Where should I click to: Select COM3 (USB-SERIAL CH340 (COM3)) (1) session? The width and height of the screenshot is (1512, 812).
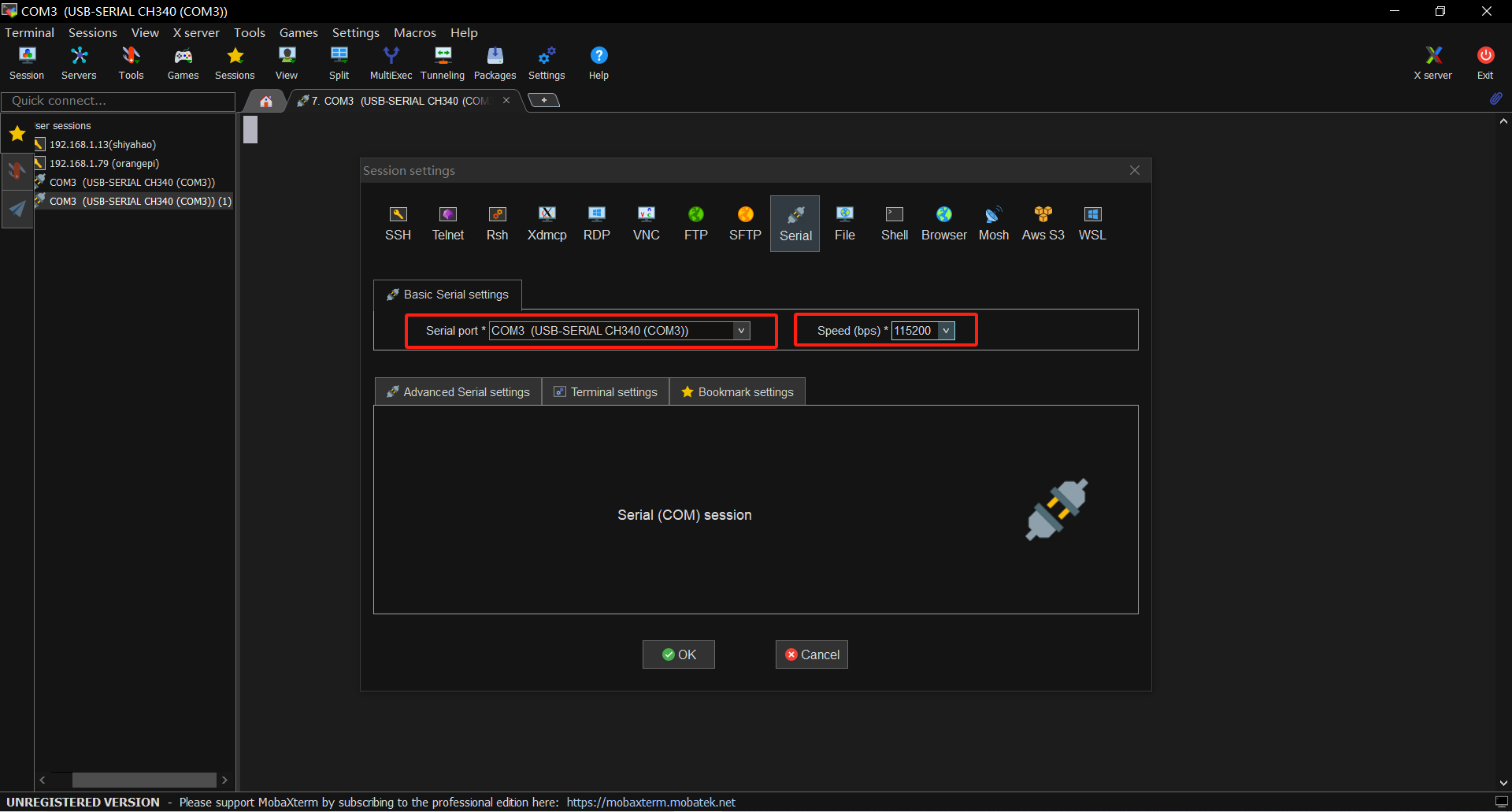[x=134, y=201]
